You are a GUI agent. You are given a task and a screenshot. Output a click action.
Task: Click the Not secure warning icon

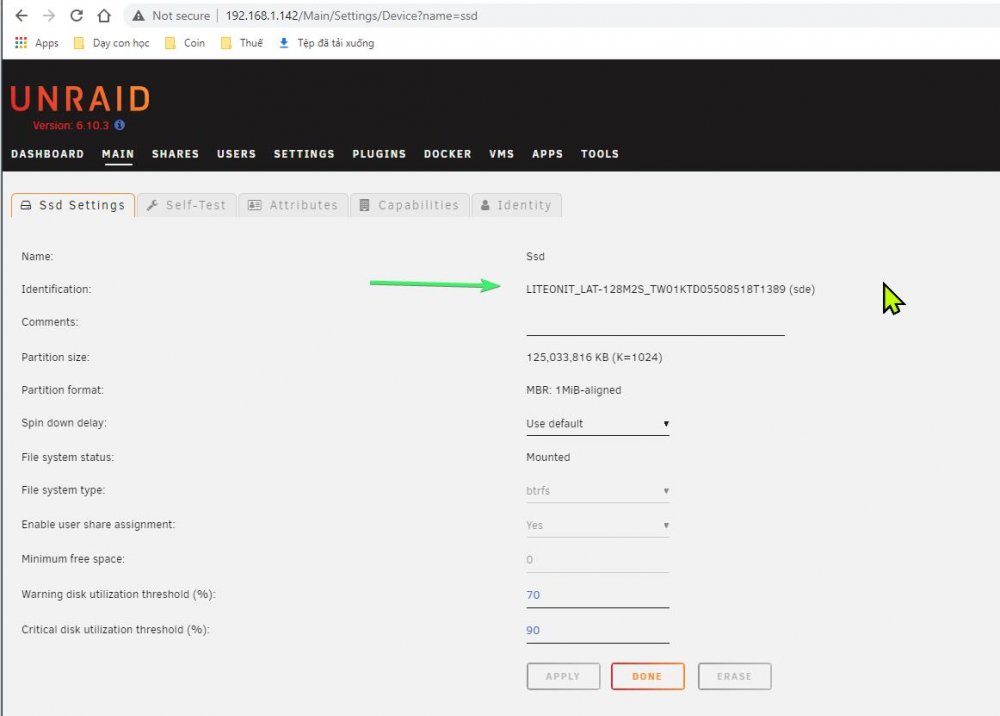[138, 15]
